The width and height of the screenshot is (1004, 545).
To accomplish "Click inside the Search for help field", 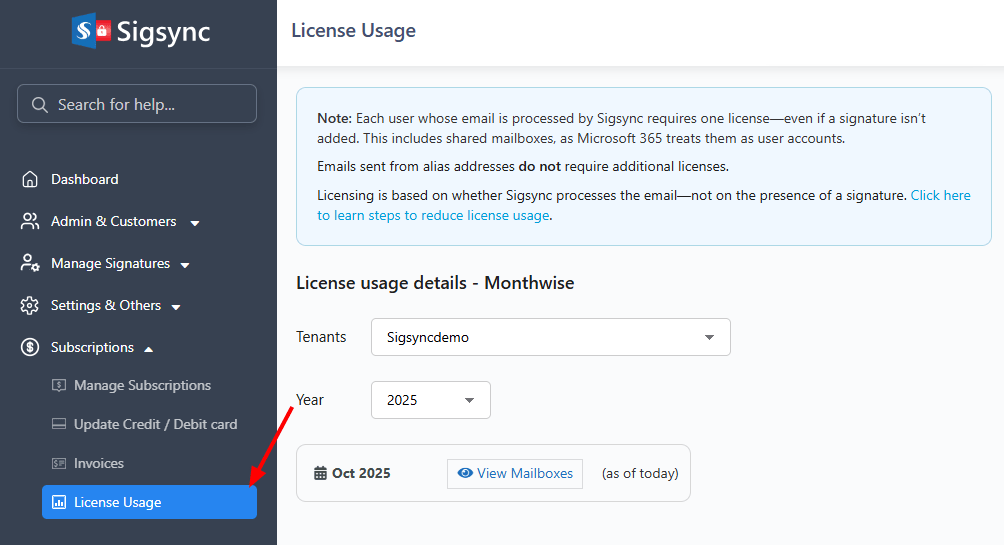I will point(145,104).
